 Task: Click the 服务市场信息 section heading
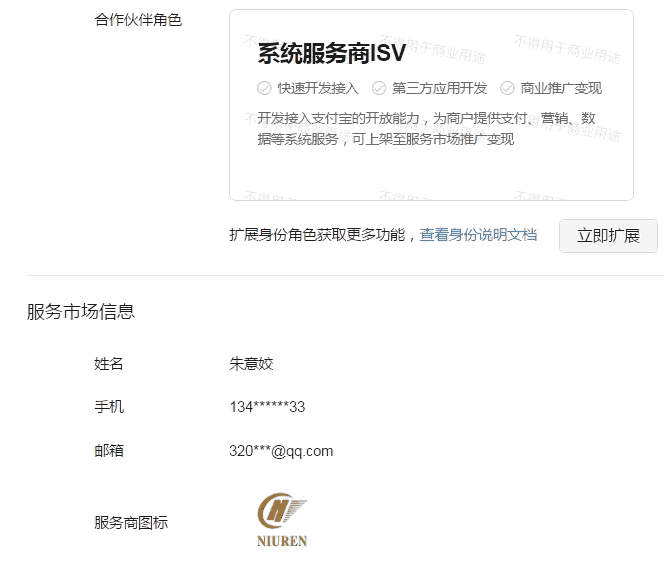[81, 312]
